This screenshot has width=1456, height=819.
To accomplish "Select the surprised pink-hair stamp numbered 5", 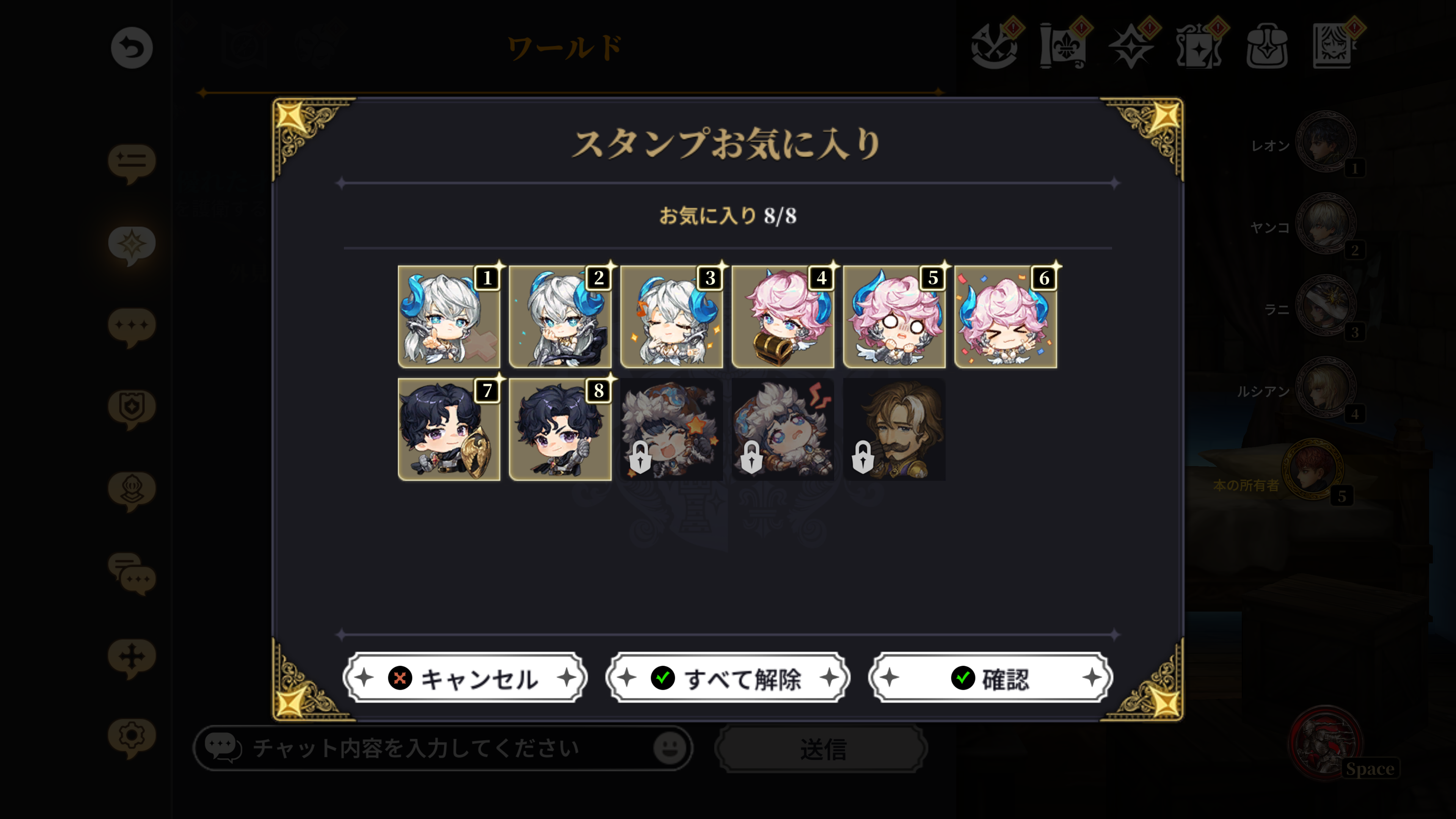I will 894,317.
